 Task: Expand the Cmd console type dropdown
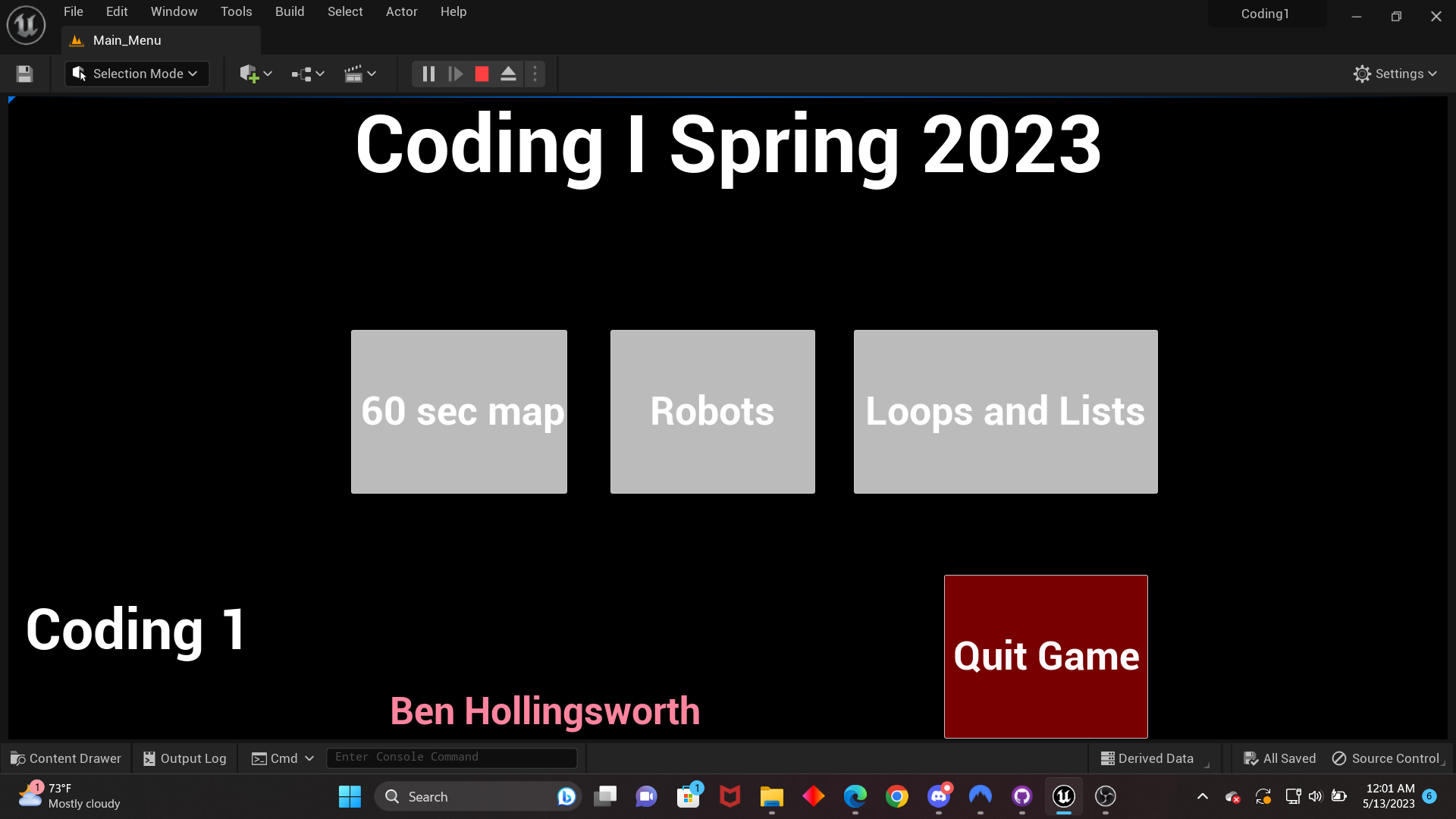click(309, 758)
